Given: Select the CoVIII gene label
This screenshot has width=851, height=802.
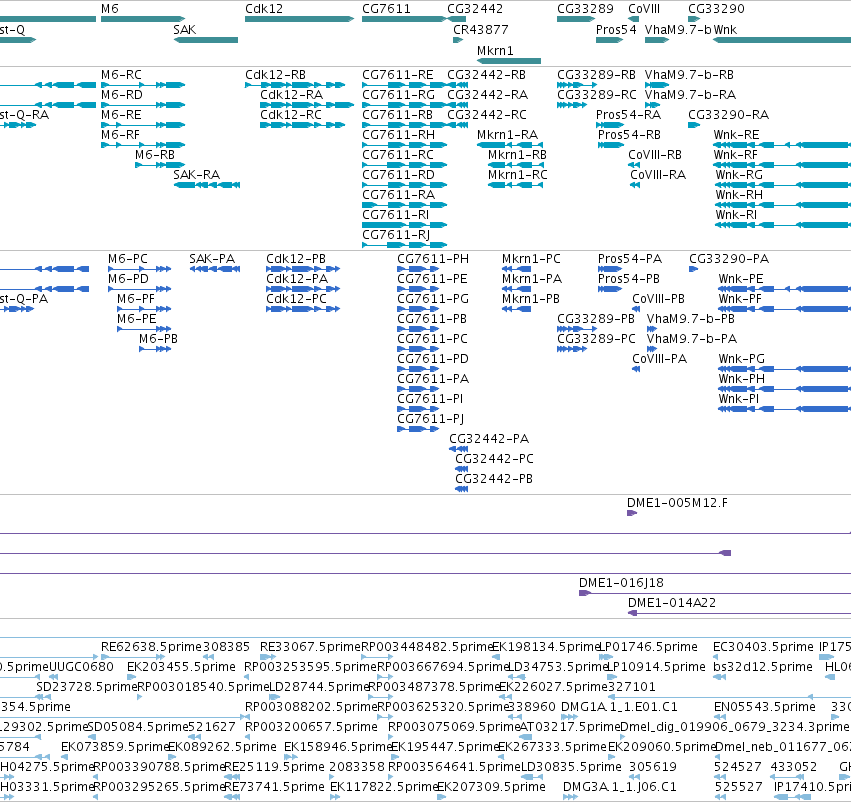Looking at the screenshot, I should [644, 9].
